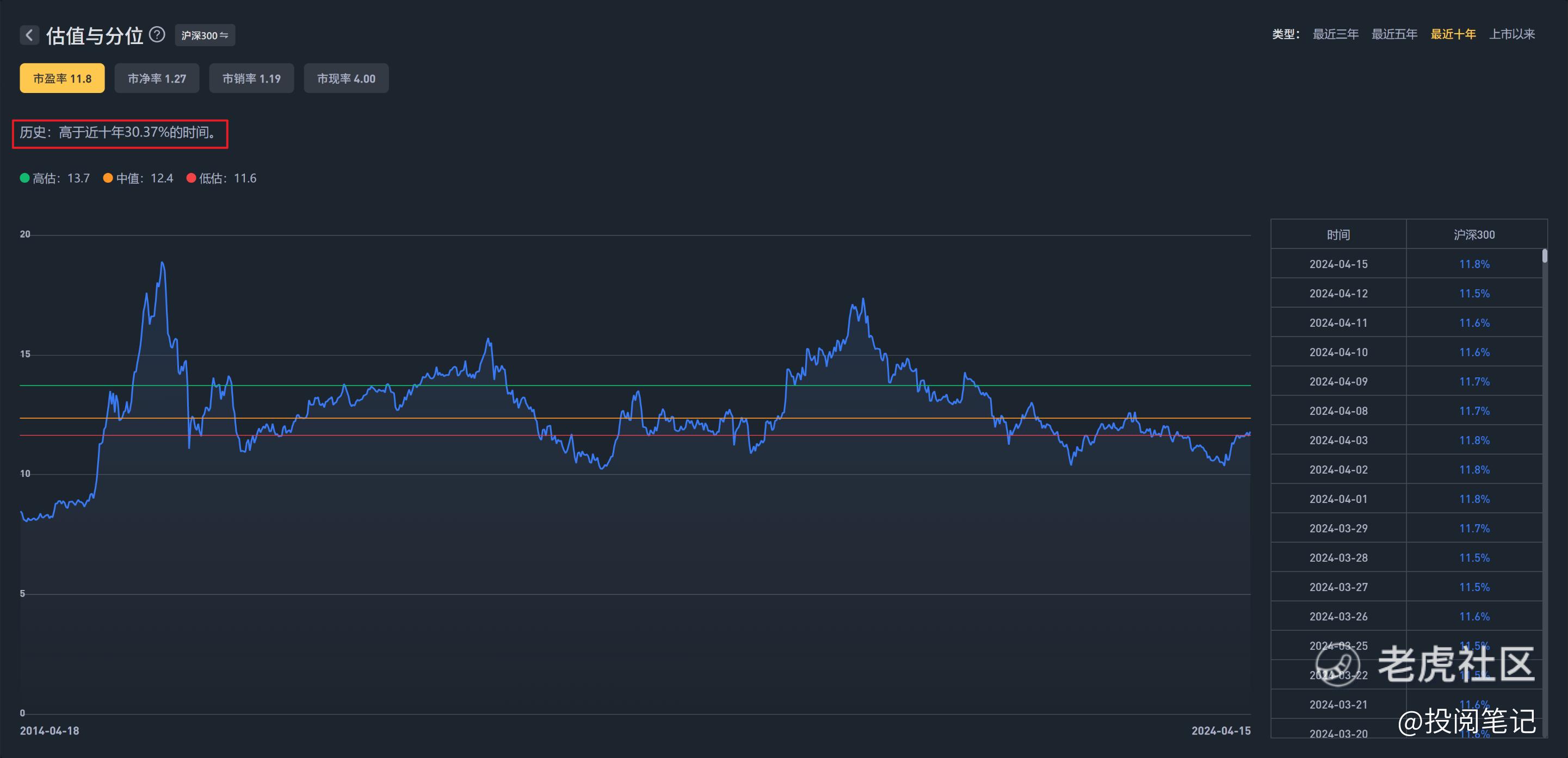The width and height of the screenshot is (1568, 758).
Task: Choose the 最近五年 time range
Action: 1394,34
